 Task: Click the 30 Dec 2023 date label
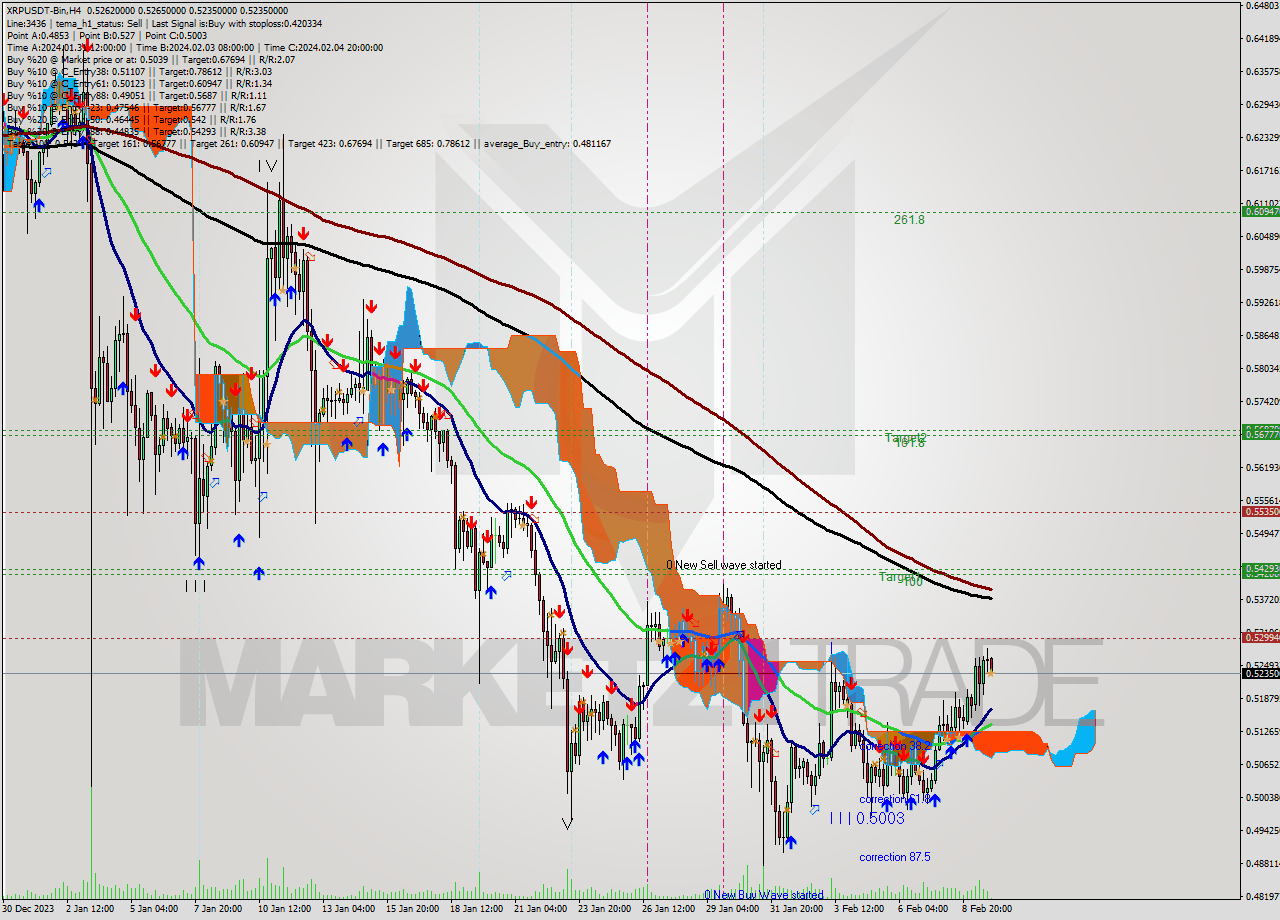[x=29, y=909]
